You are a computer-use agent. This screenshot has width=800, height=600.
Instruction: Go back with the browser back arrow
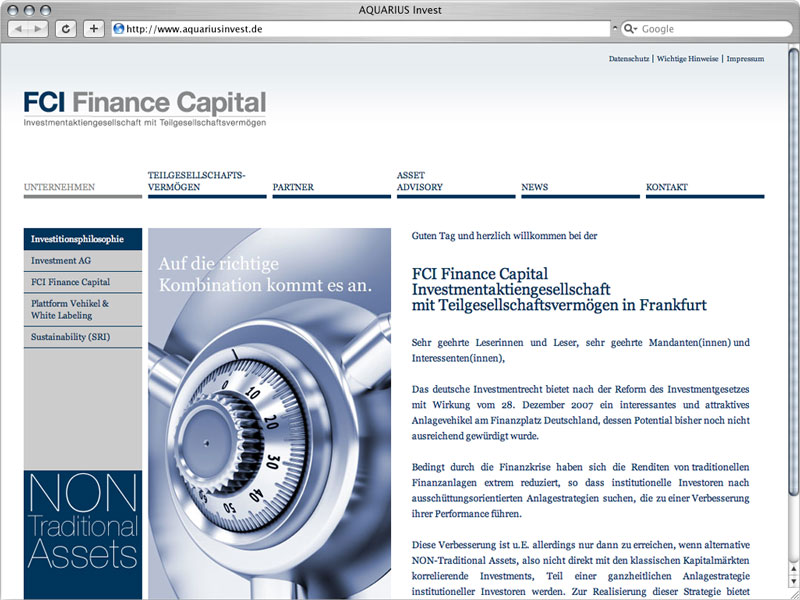tap(18, 29)
